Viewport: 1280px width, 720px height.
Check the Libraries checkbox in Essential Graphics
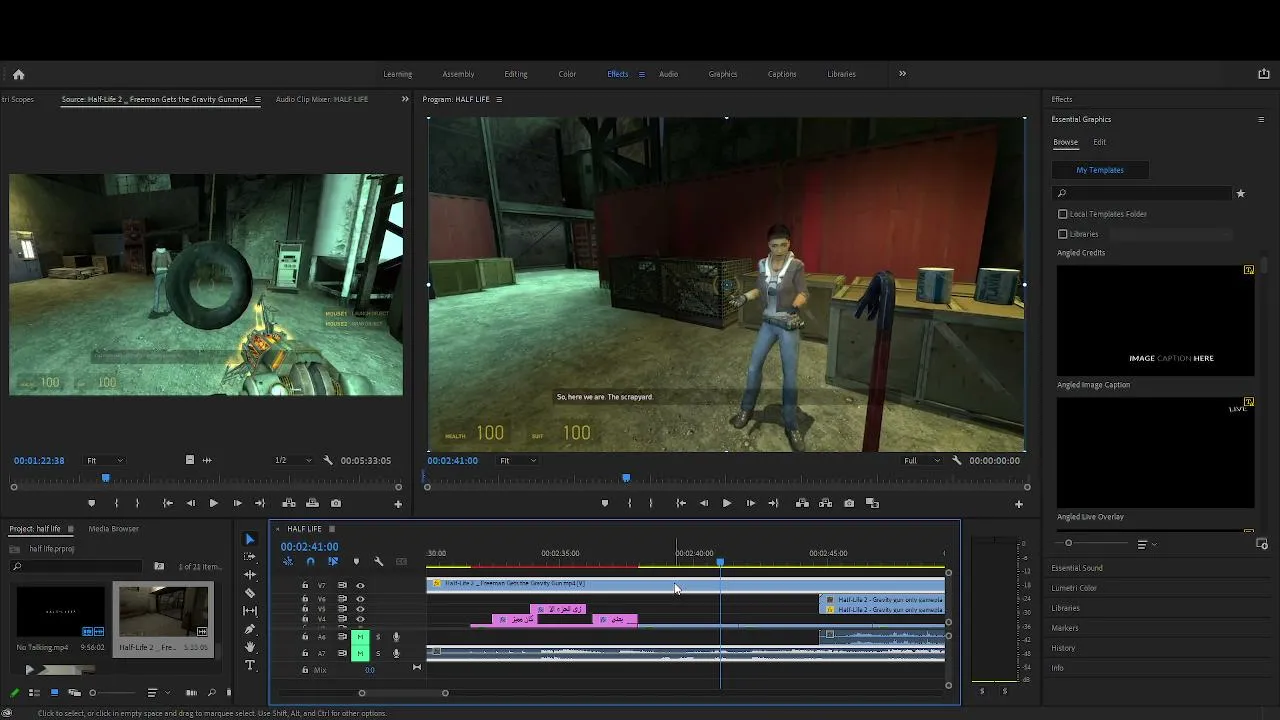(1063, 234)
